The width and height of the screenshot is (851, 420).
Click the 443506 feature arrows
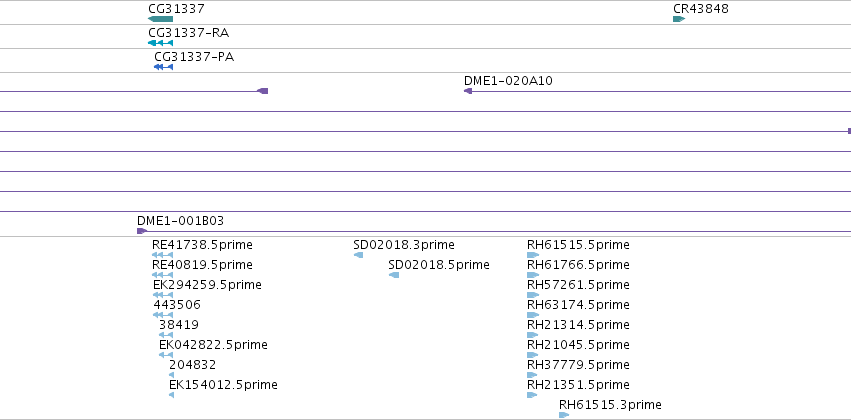pyautogui.click(x=163, y=315)
